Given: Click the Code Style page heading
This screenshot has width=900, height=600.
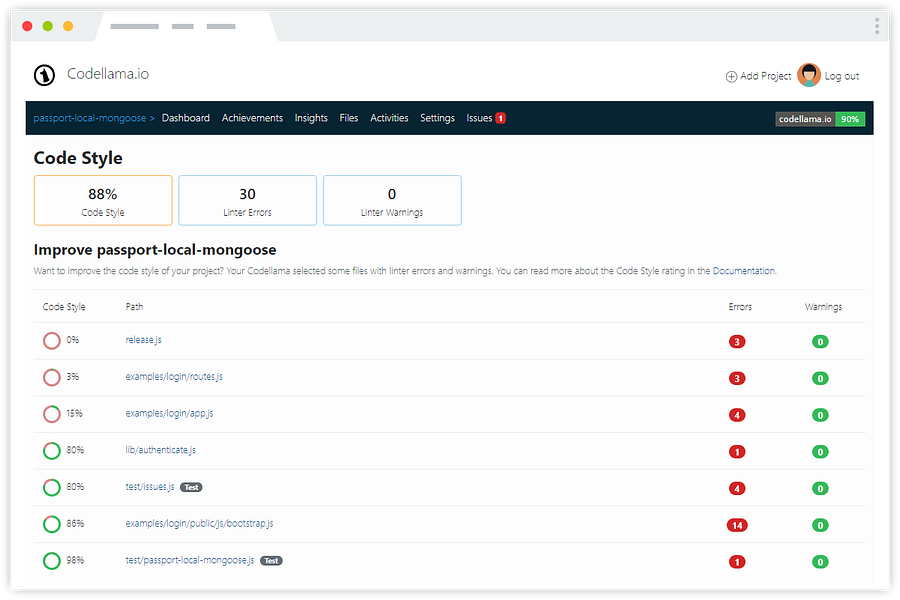Looking at the screenshot, I should [78, 158].
